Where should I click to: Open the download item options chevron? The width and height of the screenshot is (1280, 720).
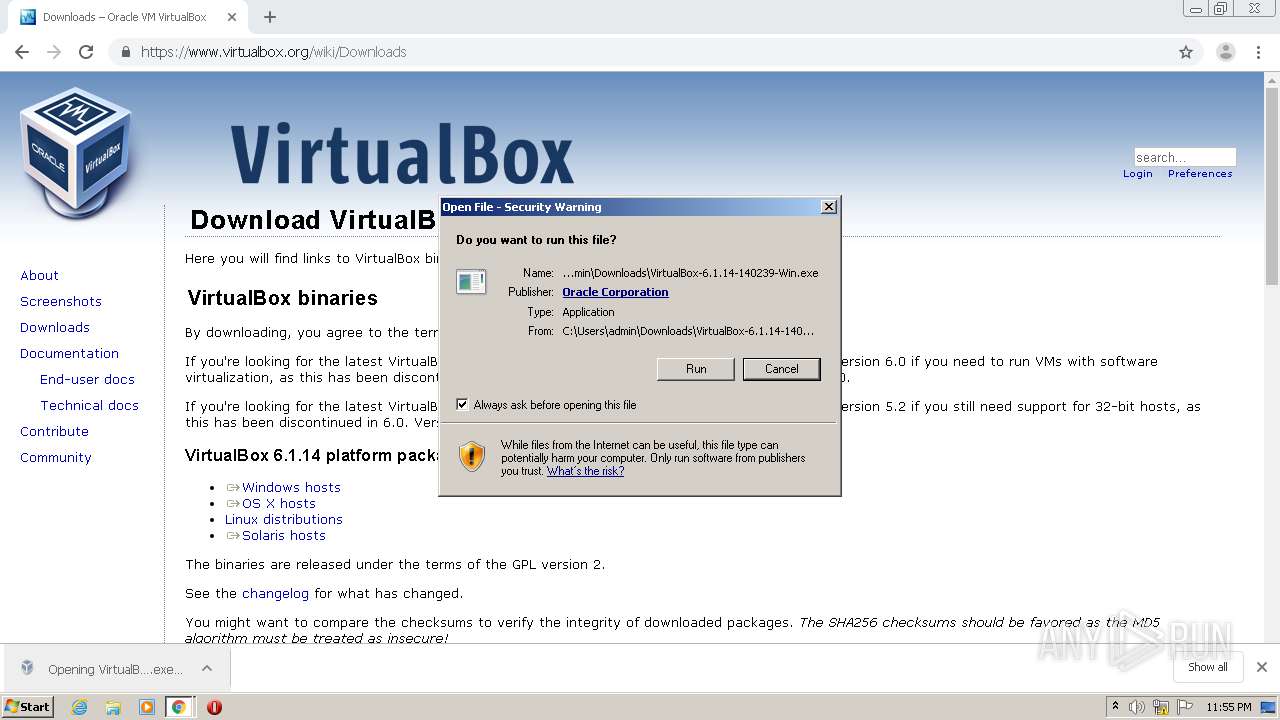pos(207,668)
